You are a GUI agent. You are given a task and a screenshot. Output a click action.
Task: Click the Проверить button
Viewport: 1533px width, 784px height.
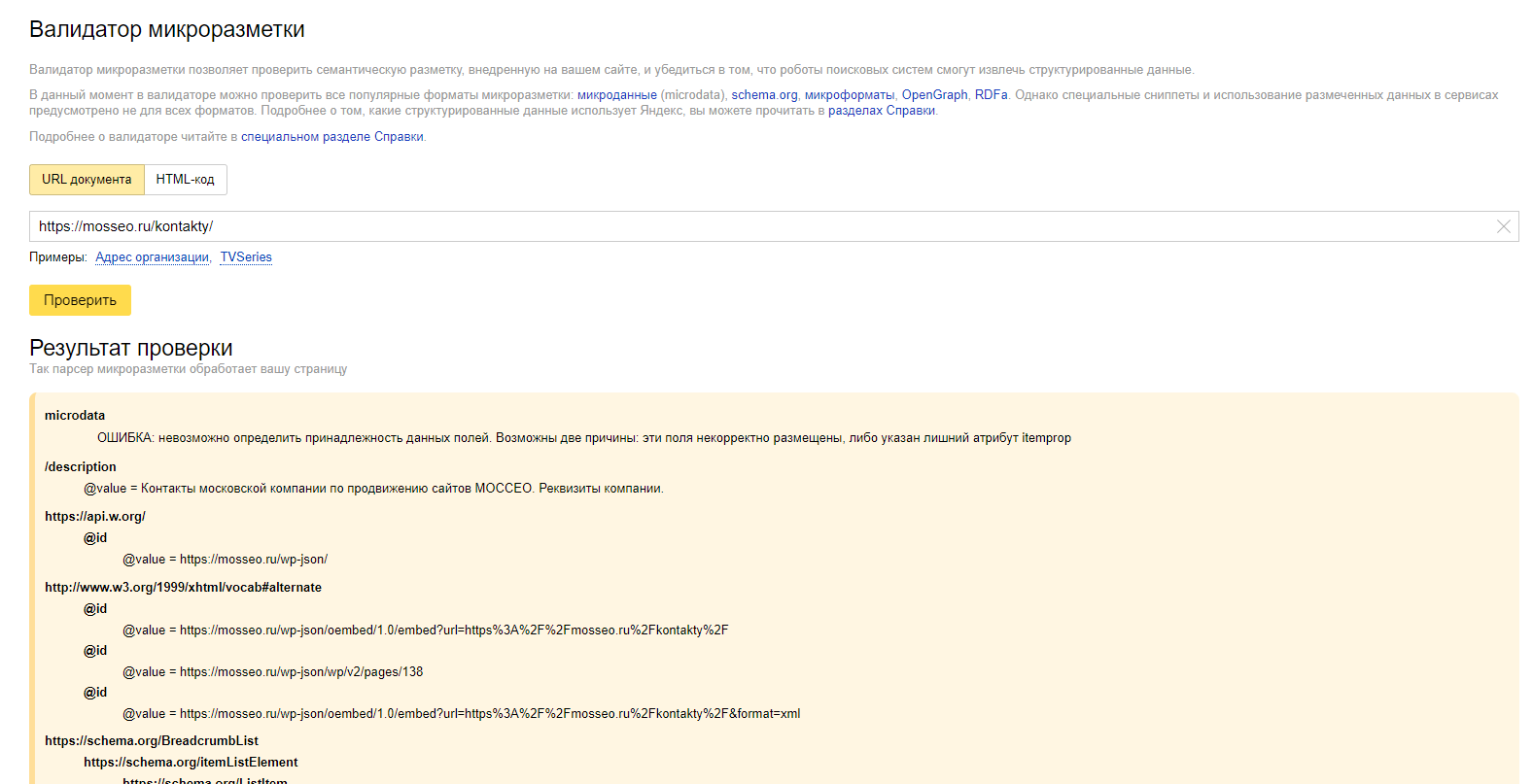[x=80, y=300]
